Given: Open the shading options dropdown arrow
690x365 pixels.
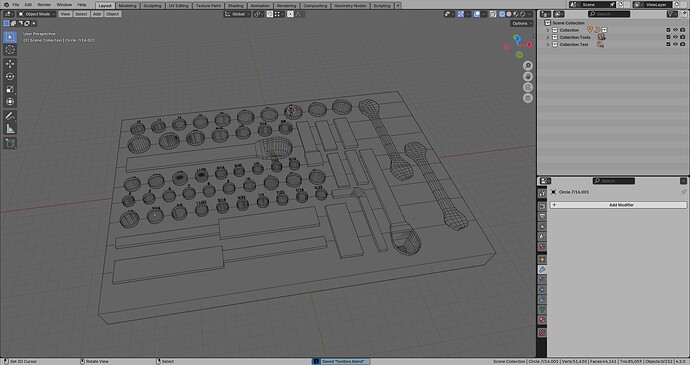Looking at the screenshot, I should point(529,14).
